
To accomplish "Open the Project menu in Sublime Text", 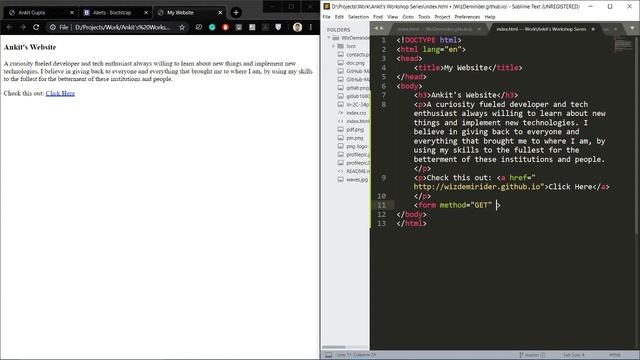I will click(x=442, y=17).
